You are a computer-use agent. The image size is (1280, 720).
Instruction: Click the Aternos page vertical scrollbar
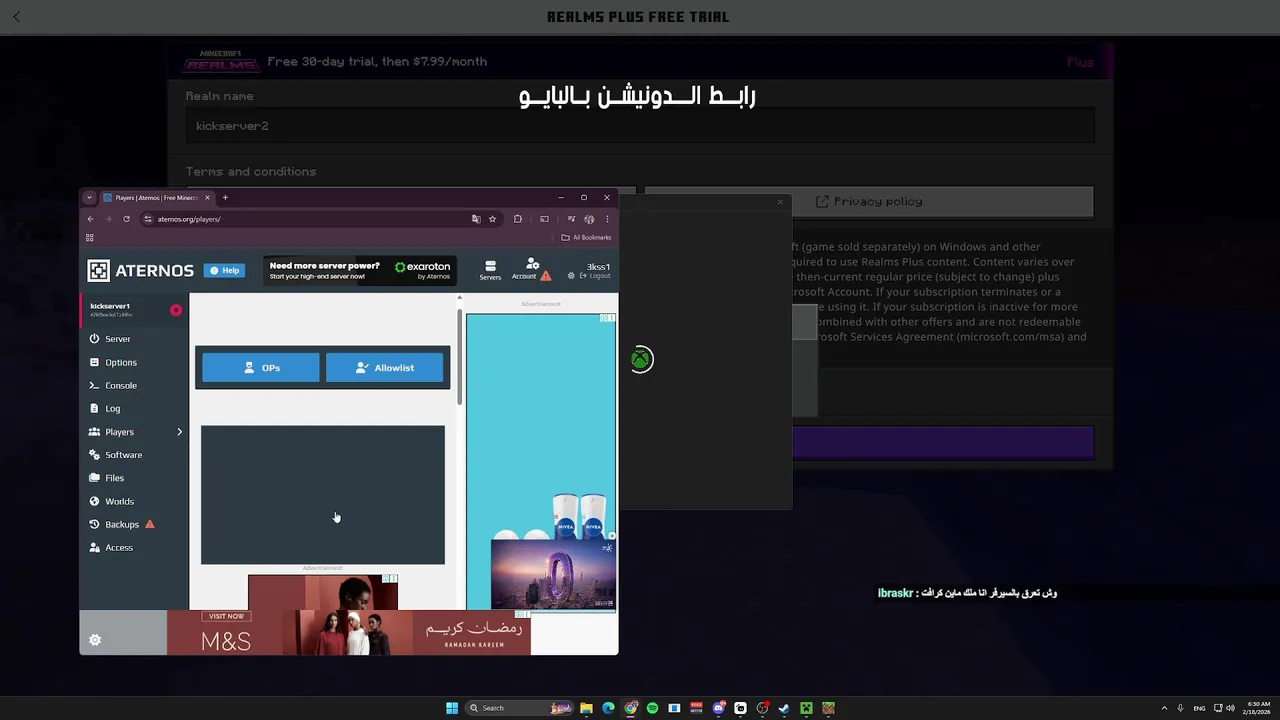point(460,357)
